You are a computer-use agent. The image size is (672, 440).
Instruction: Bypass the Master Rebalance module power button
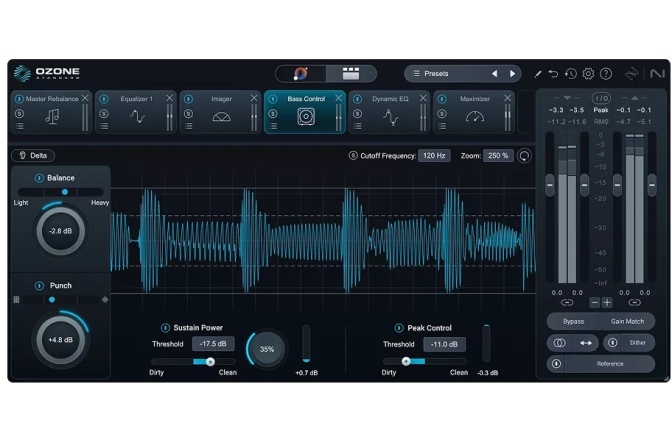[19, 99]
